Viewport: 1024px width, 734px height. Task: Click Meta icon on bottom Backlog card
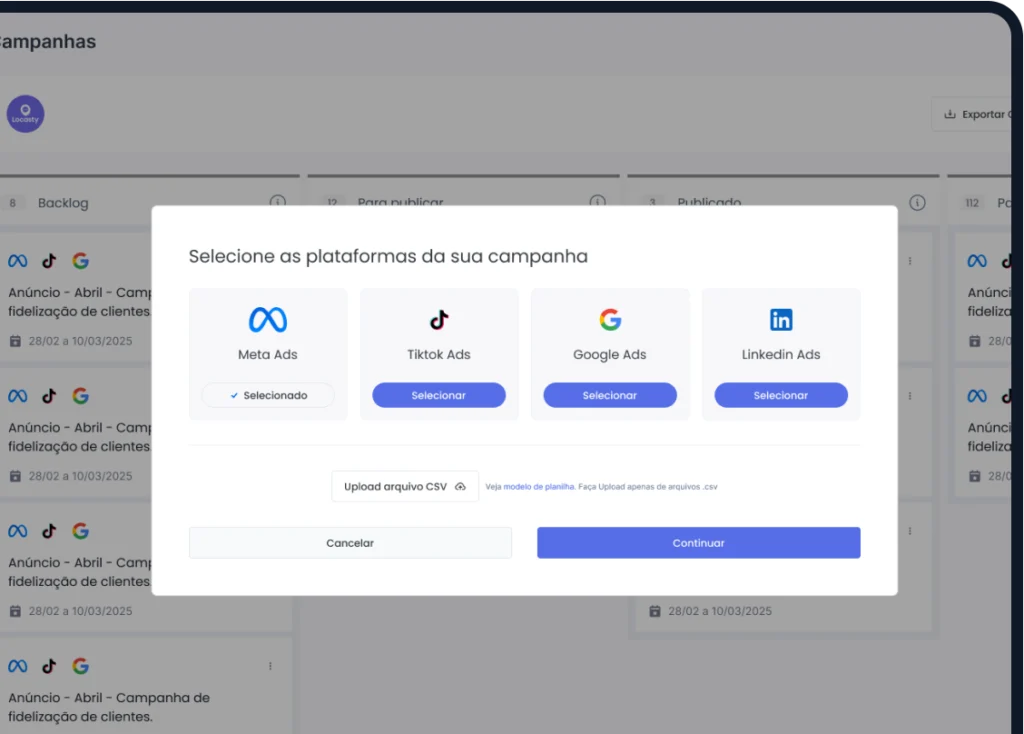tap(18, 666)
